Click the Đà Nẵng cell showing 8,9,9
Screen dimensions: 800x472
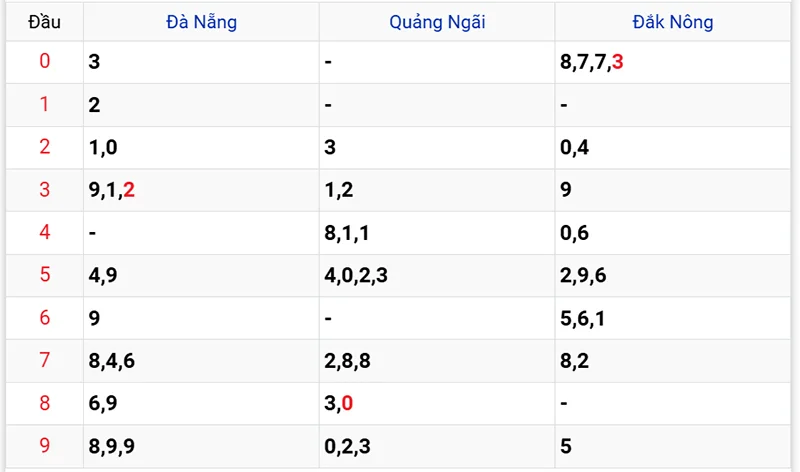pos(113,446)
